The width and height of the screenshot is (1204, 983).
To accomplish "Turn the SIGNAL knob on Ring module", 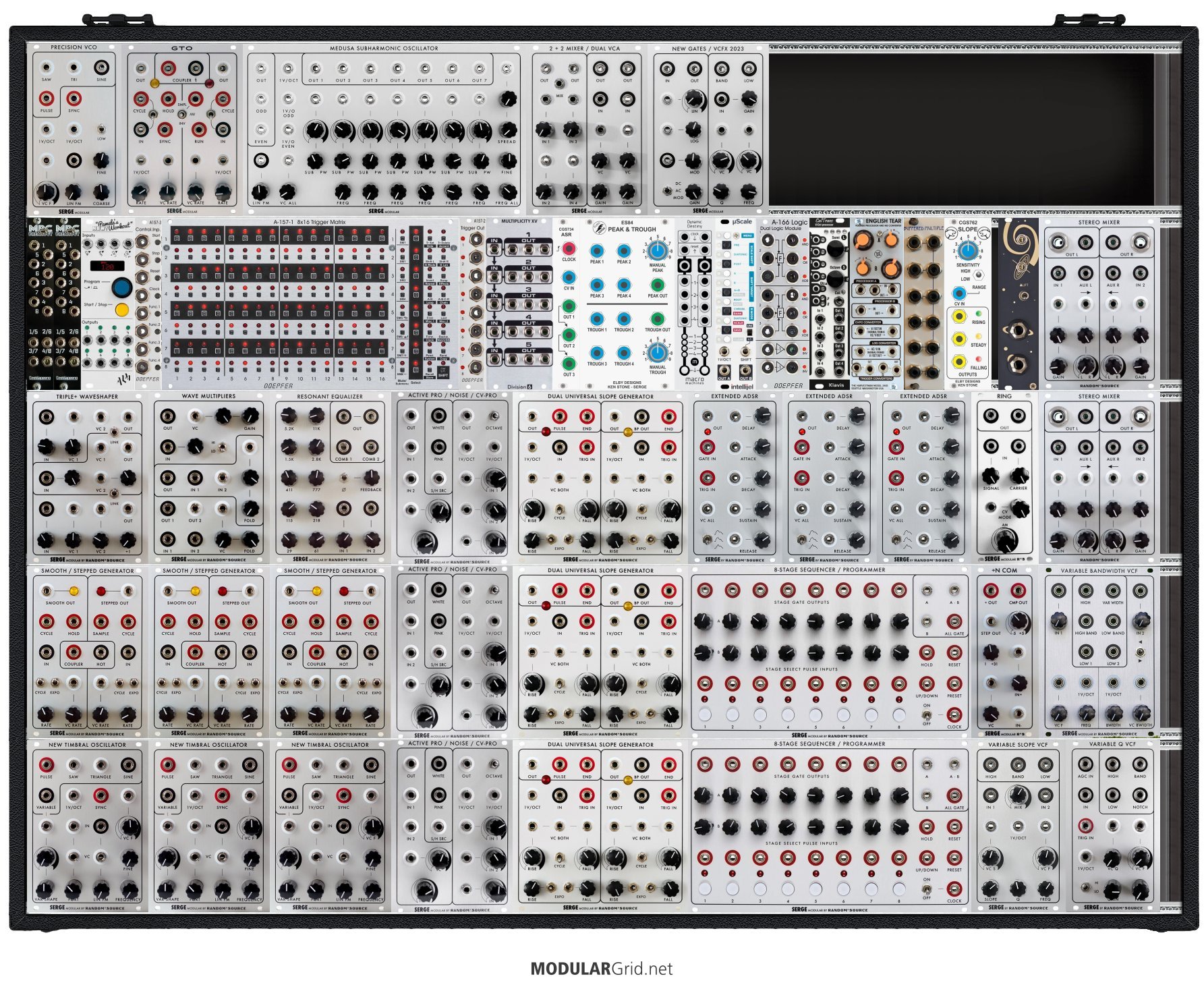I will (x=991, y=476).
